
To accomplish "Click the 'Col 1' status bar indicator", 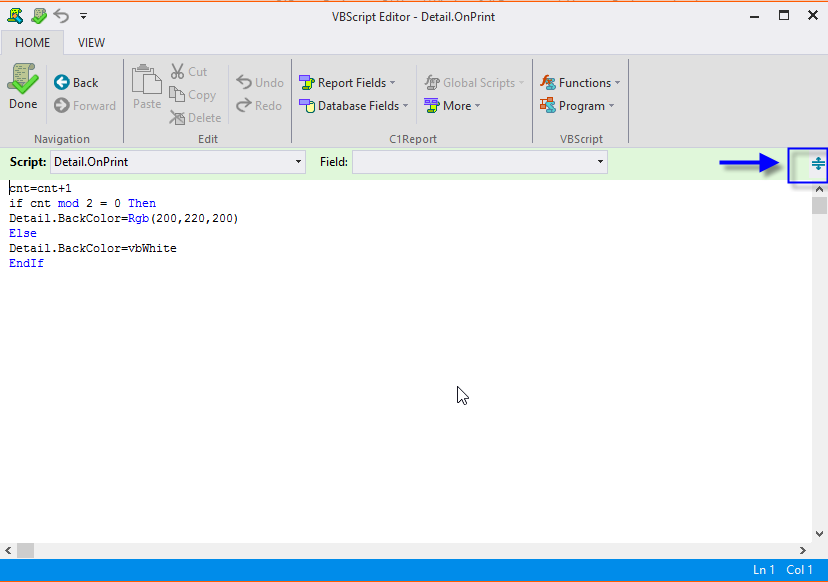I will coord(799,570).
